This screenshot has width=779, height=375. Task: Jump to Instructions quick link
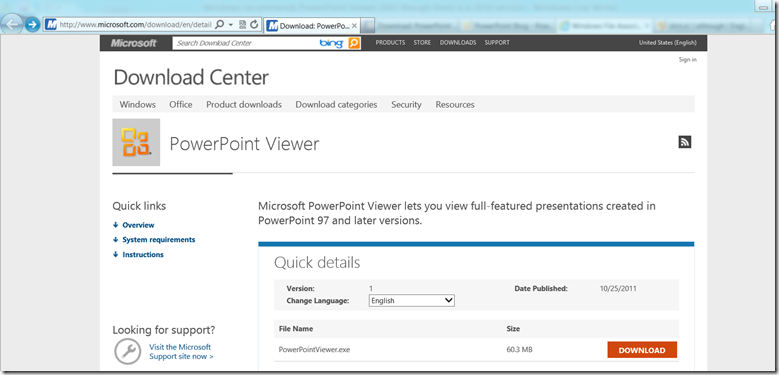point(143,255)
